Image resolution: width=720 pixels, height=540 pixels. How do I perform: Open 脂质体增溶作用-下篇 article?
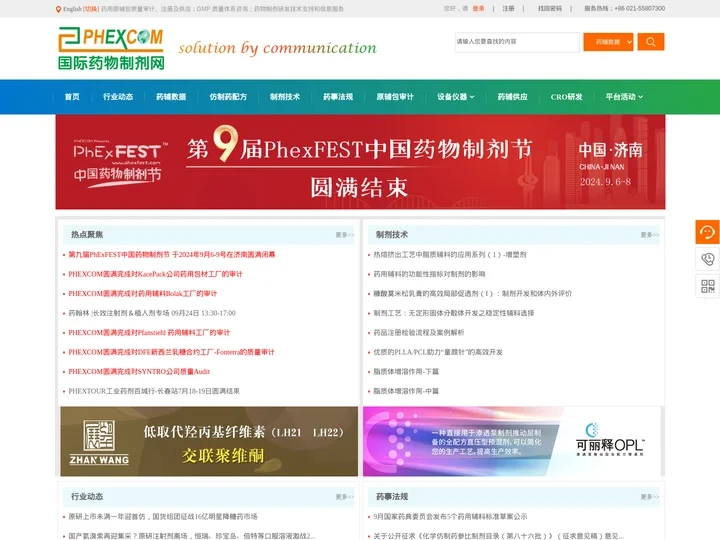click(406, 371)
